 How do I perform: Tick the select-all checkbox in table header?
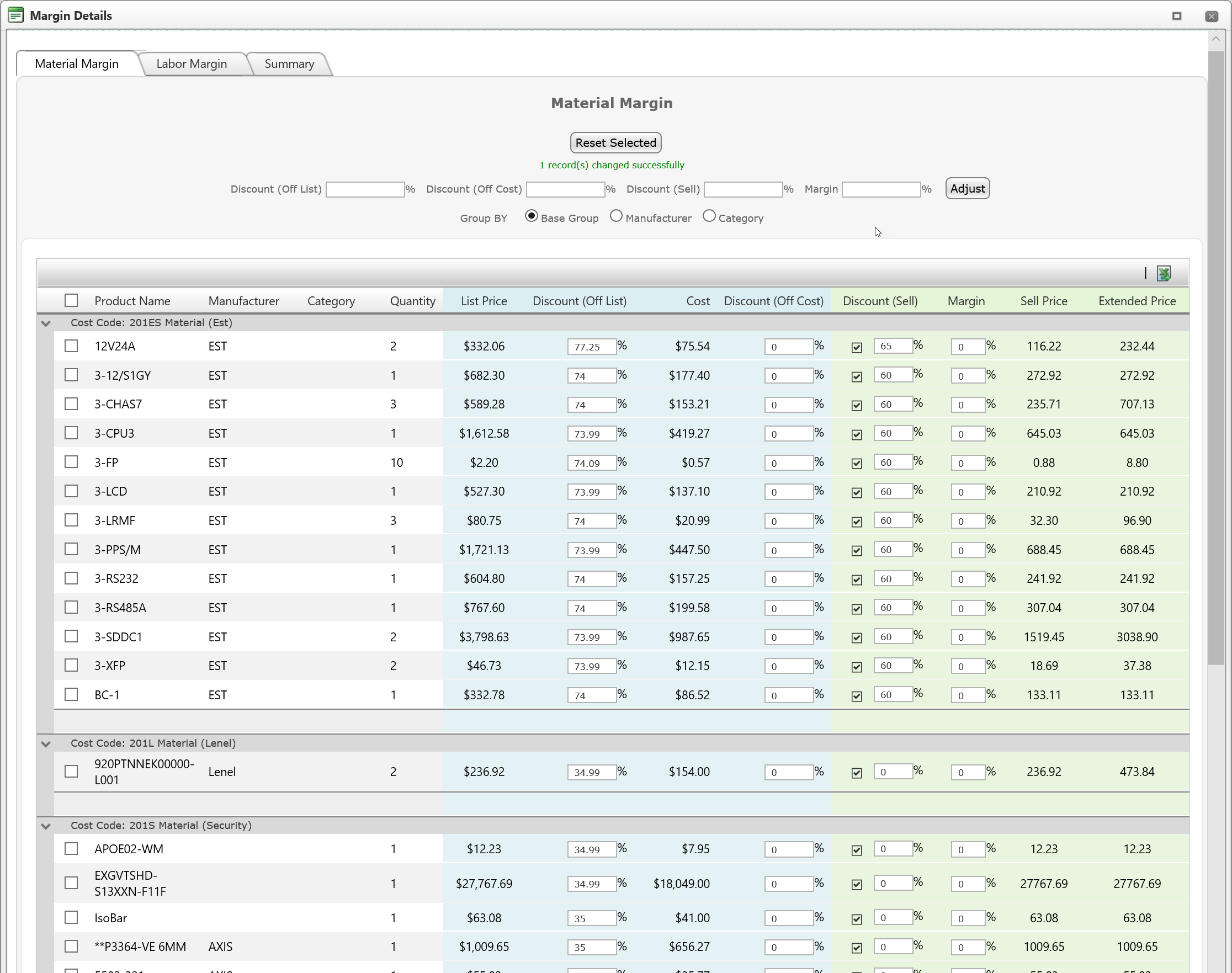tap(71, 300)
